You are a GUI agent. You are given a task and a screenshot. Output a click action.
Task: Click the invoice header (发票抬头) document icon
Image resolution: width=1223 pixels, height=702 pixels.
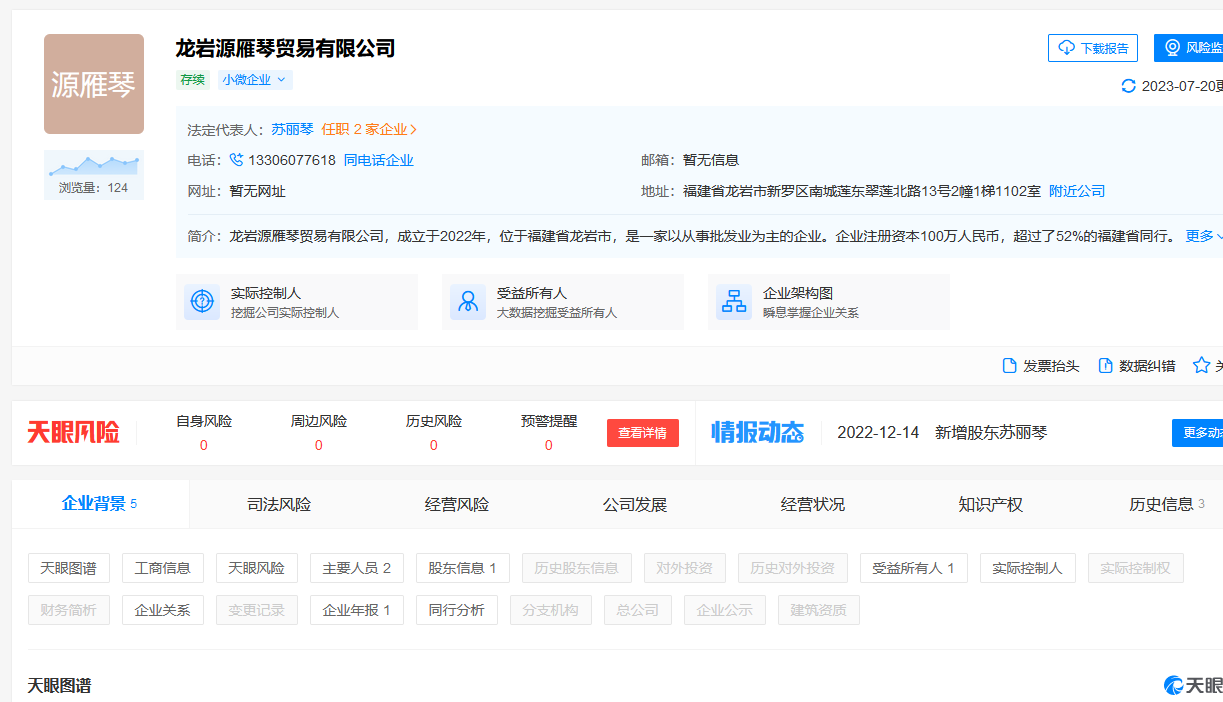[x=1010, y=366]
